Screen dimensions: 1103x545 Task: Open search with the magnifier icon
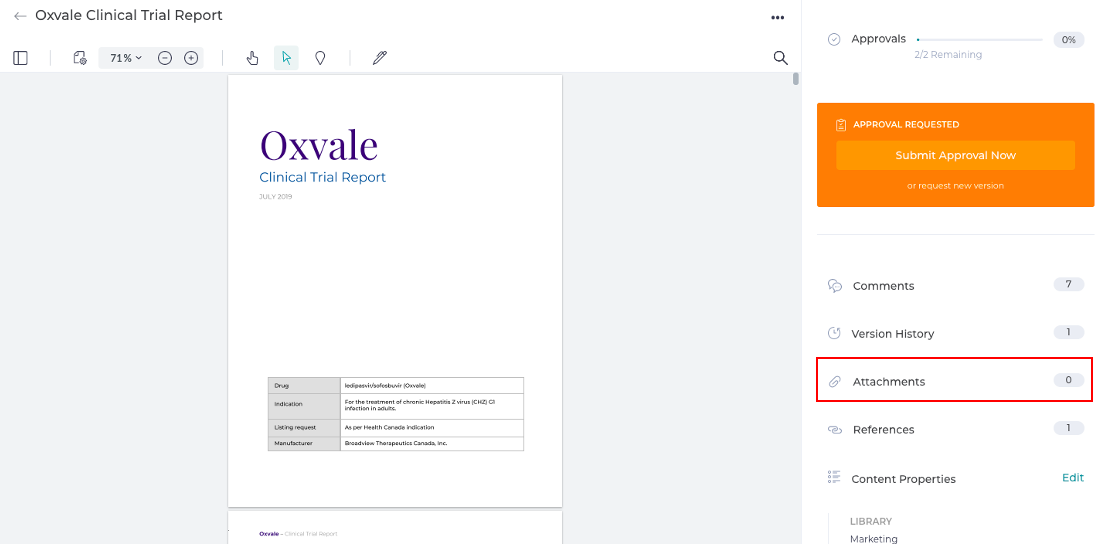pyautogui.click(x=780, y=58)
